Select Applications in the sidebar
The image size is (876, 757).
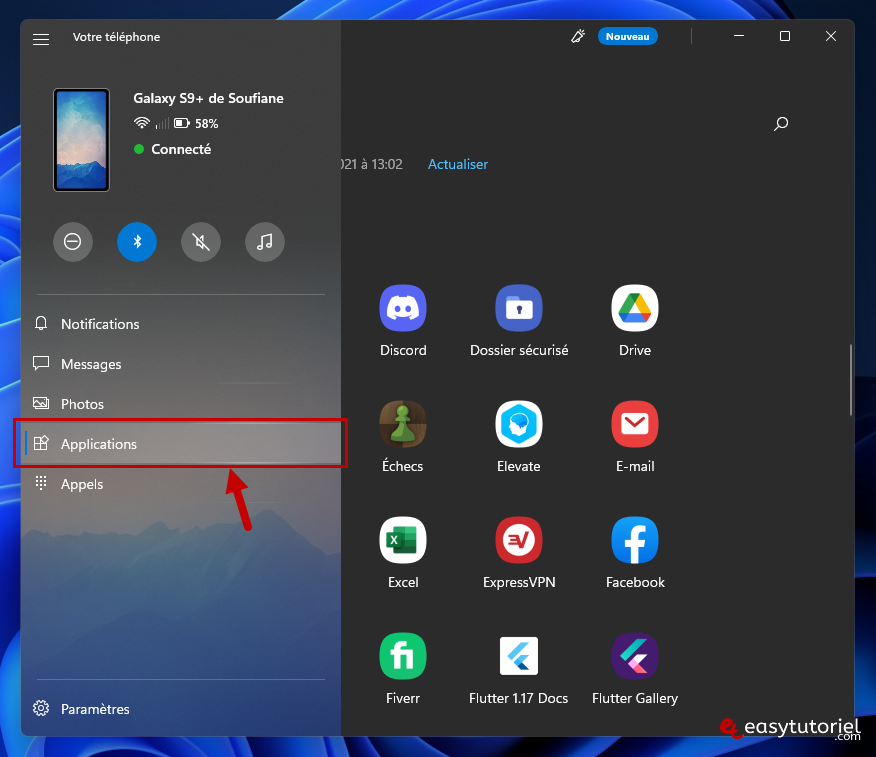pyautogui.click(x=180, y=444)
